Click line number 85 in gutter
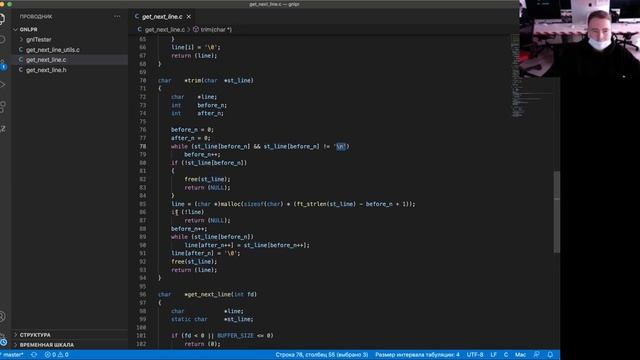 click(x=142, y=204)
